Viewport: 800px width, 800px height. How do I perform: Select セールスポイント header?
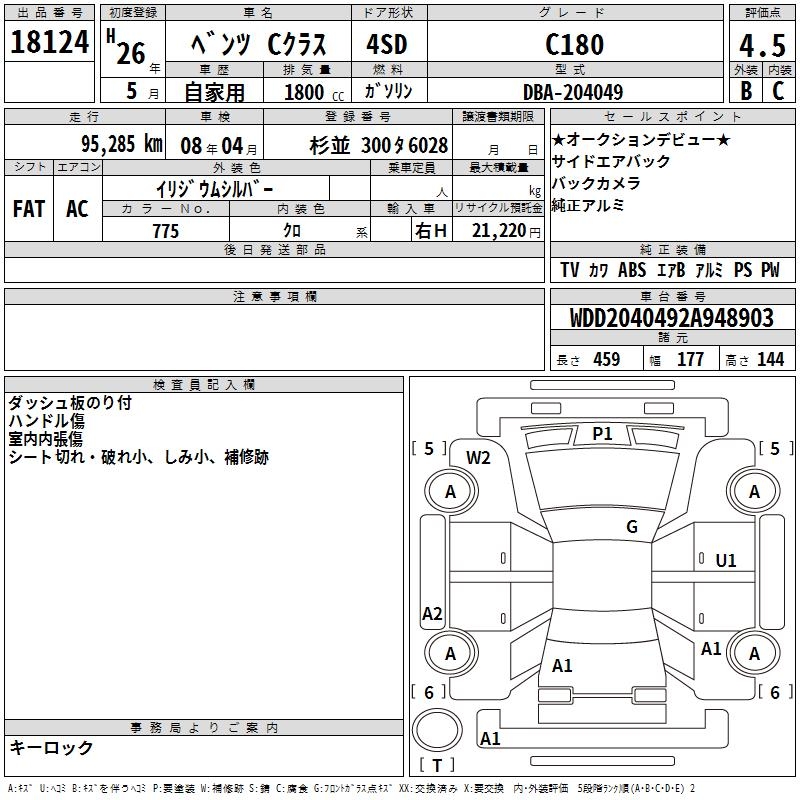(x=673, y=117)
